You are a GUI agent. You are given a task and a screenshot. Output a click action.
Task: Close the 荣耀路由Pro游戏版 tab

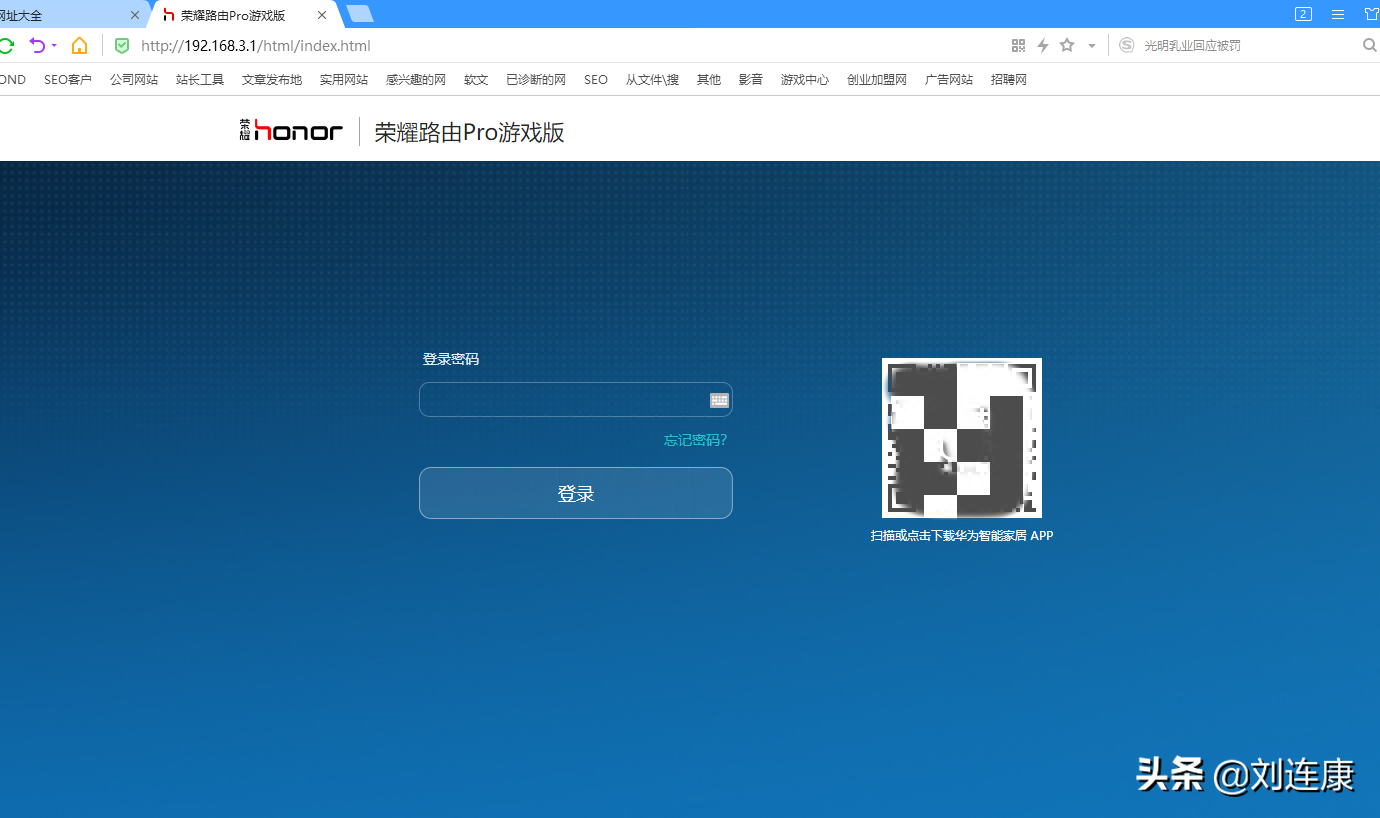(322, 15)
